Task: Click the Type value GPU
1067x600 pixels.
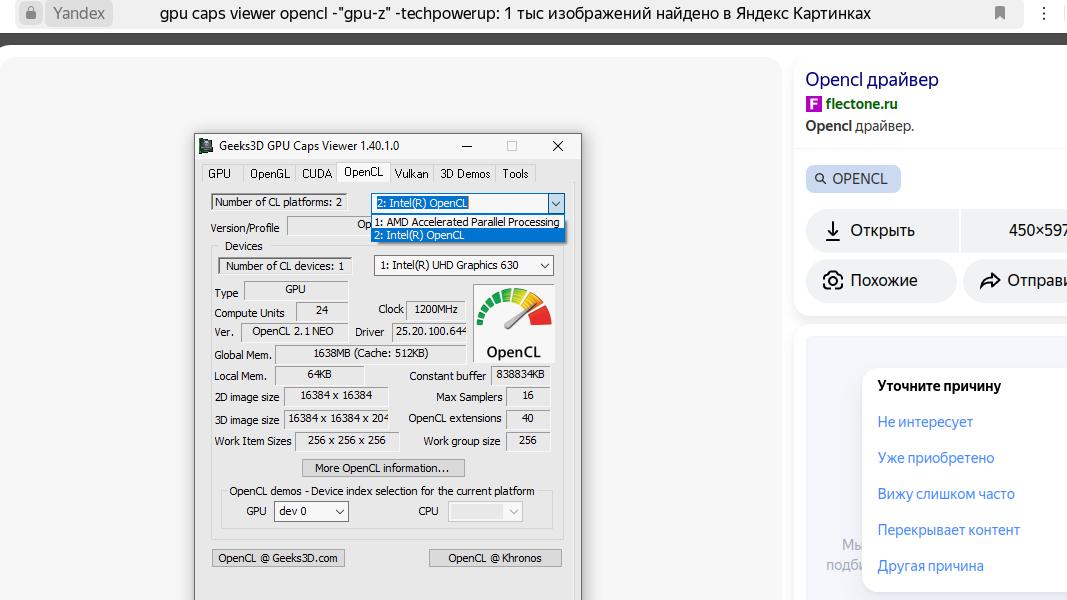Action: 295,290
